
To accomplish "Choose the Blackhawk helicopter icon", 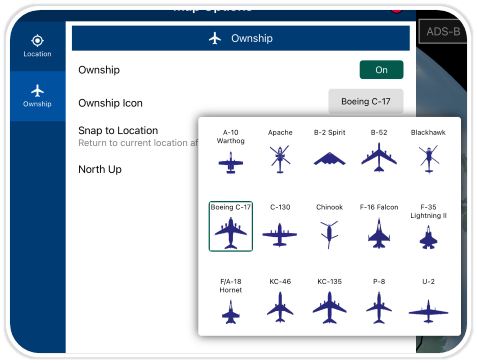I will pos(428,159).
